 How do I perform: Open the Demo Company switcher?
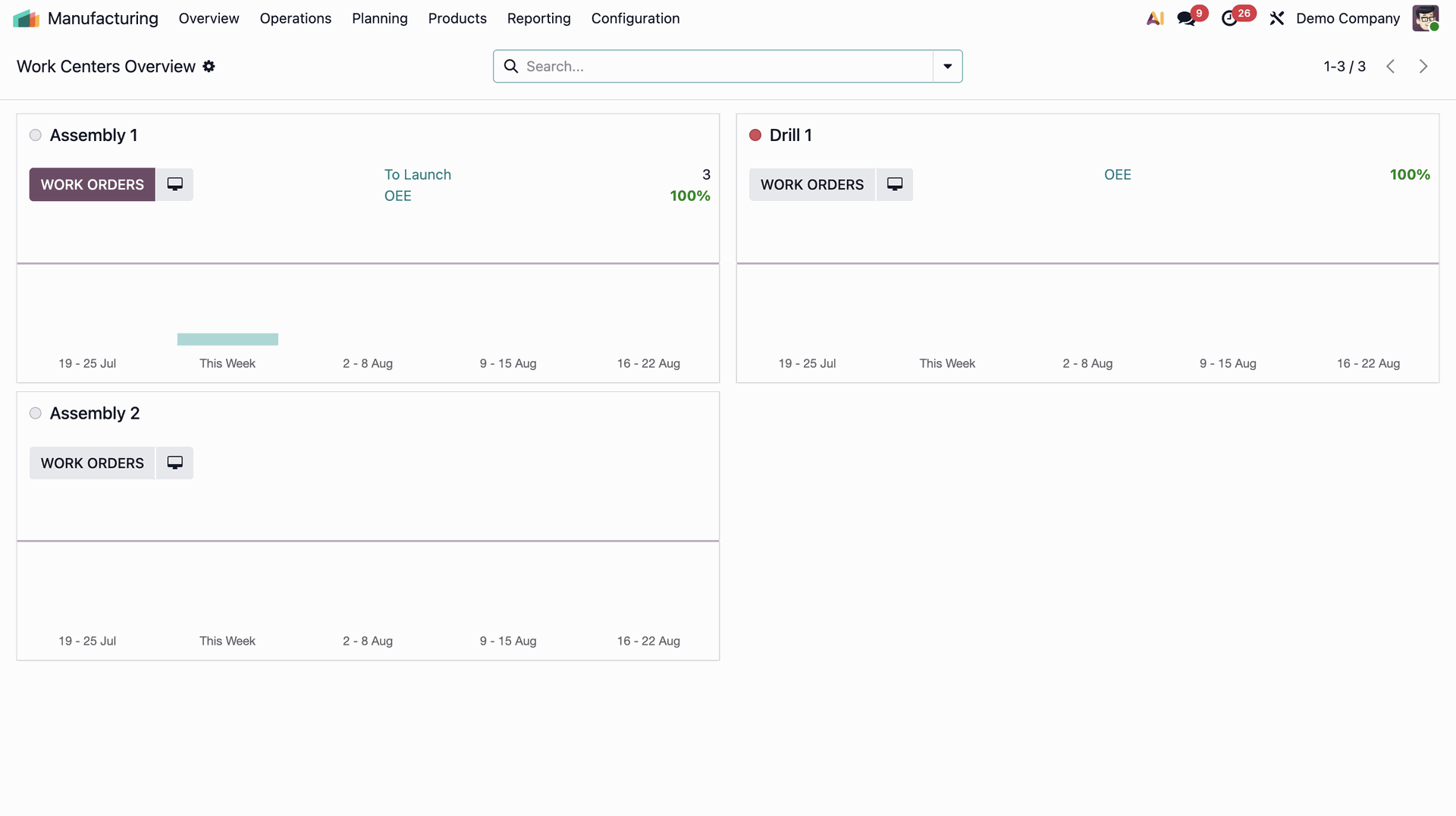tap(1348, 18)
